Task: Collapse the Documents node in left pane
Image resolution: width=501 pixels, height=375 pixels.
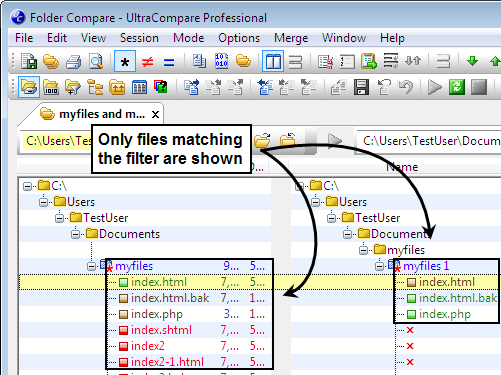Action: click(x=75, y=234)
